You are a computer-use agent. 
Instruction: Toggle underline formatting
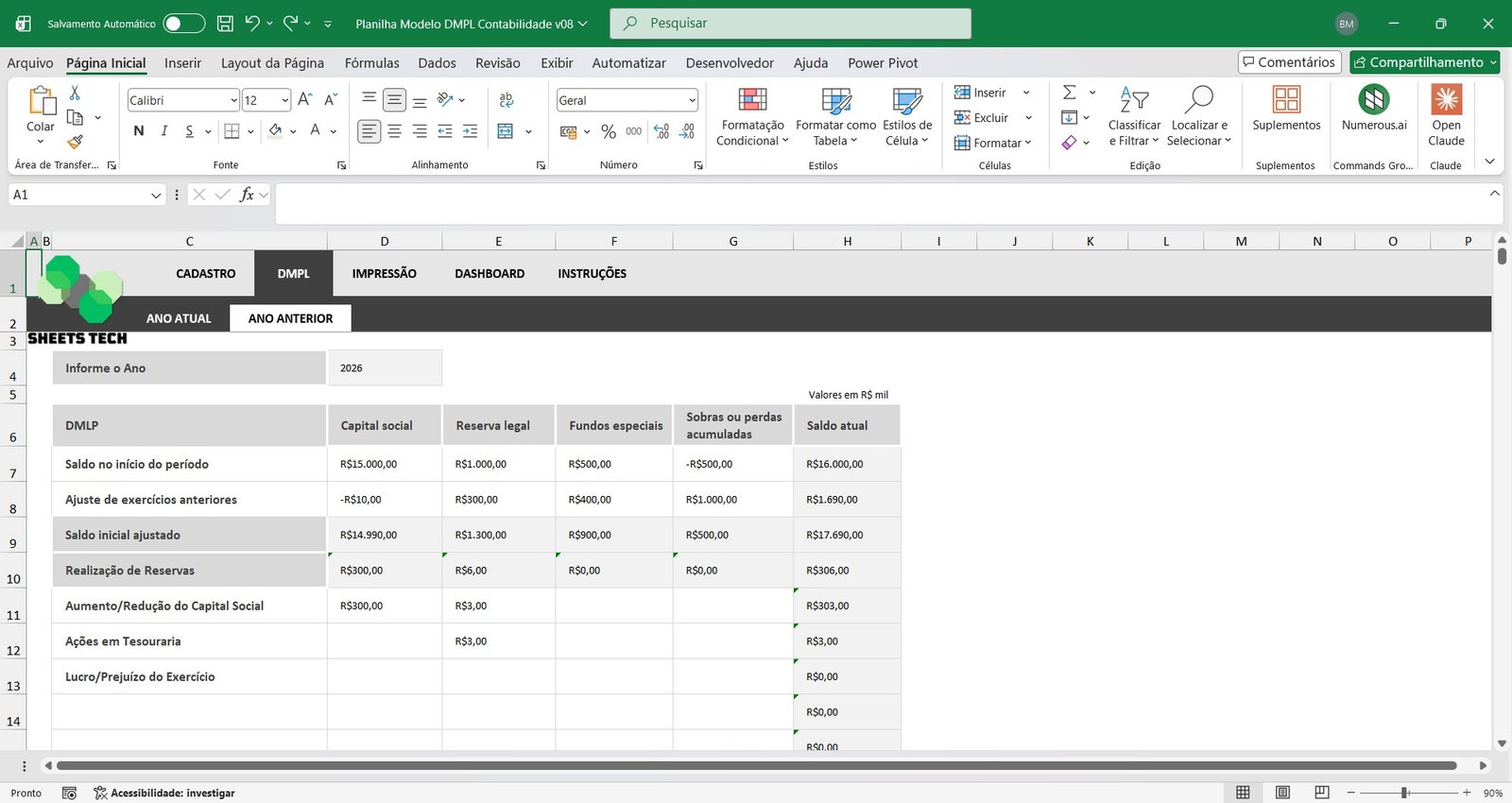pos(189,131)
